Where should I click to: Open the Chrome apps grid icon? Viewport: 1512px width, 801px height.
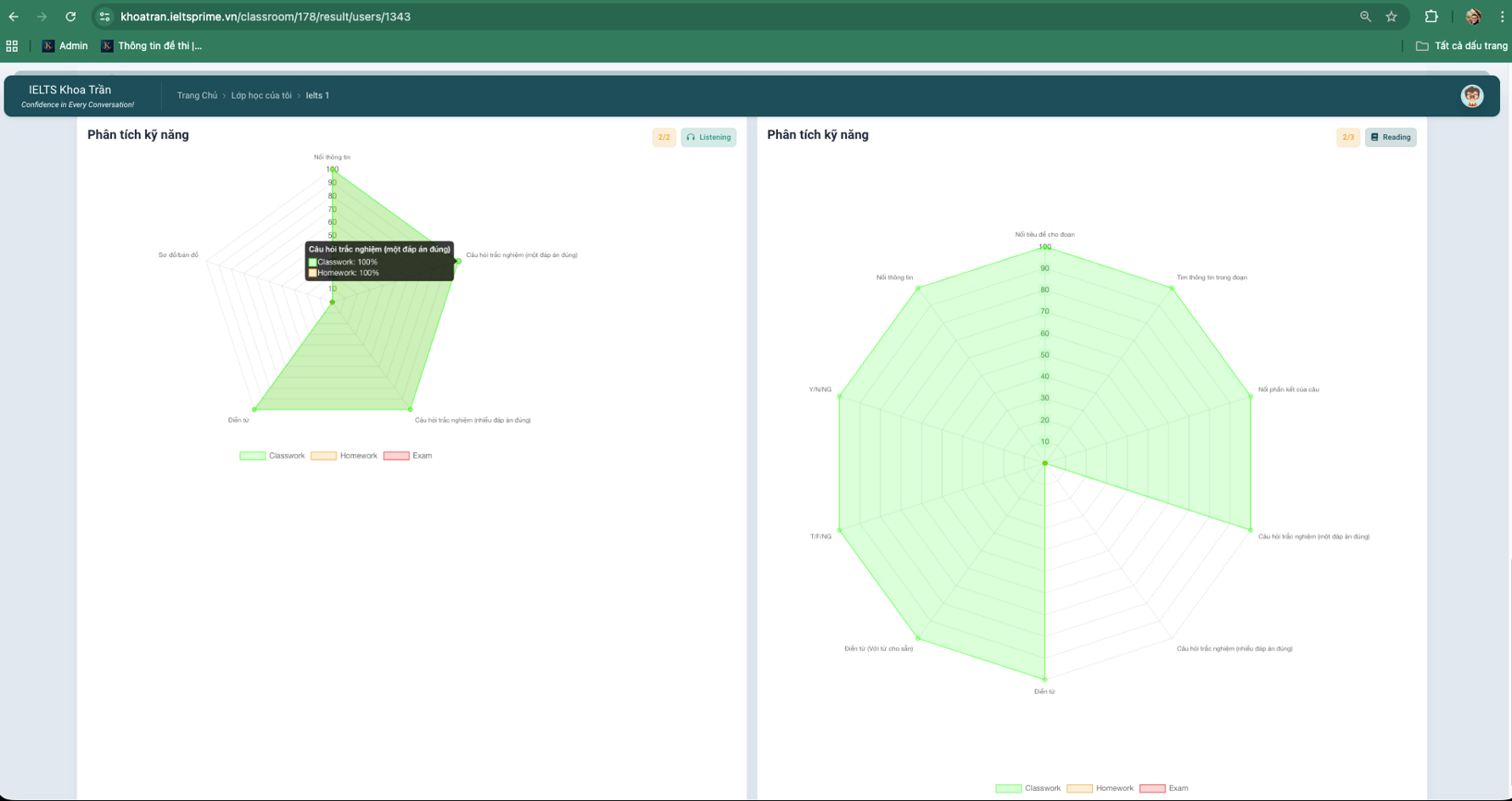(x=12, y=46)
